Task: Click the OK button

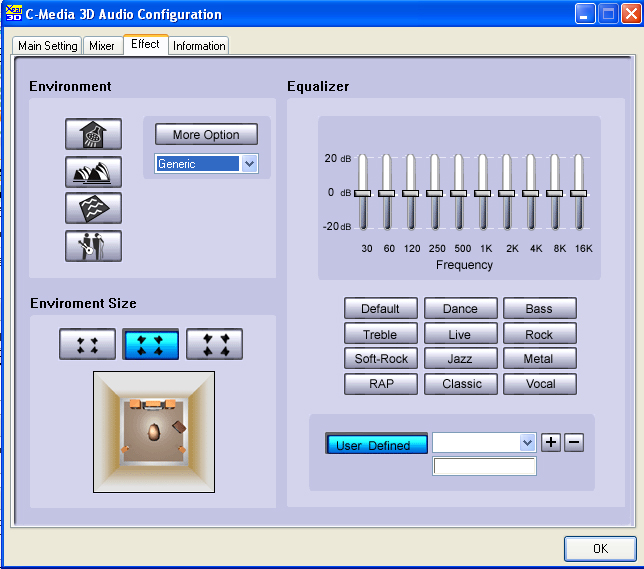Action: pos(600,548)
